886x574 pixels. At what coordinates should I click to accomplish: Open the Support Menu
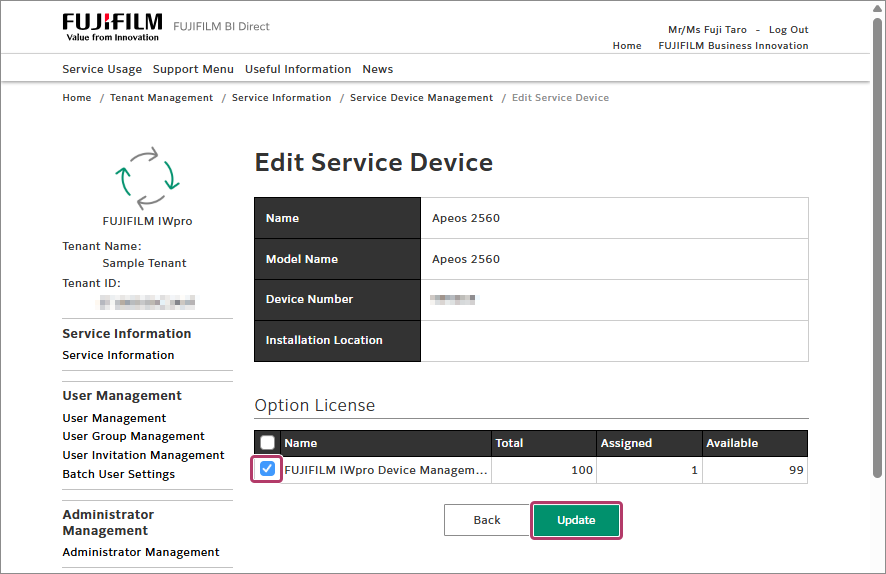(x=193, y=69)
